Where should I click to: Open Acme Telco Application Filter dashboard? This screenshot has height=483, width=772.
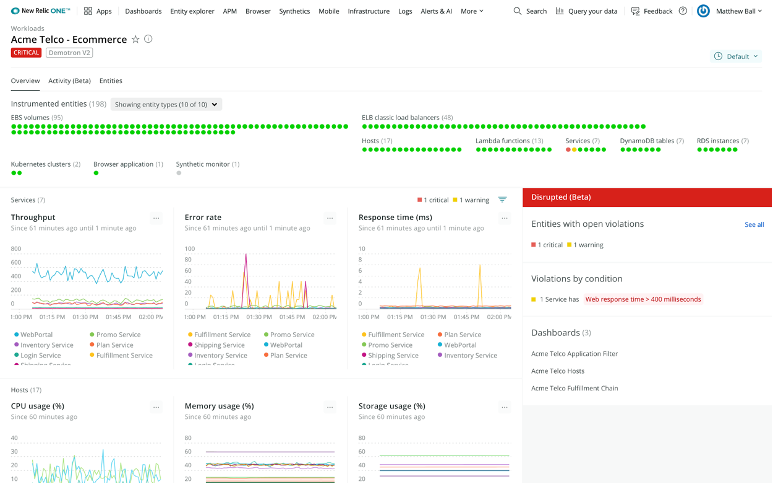(x=574, y=354)
